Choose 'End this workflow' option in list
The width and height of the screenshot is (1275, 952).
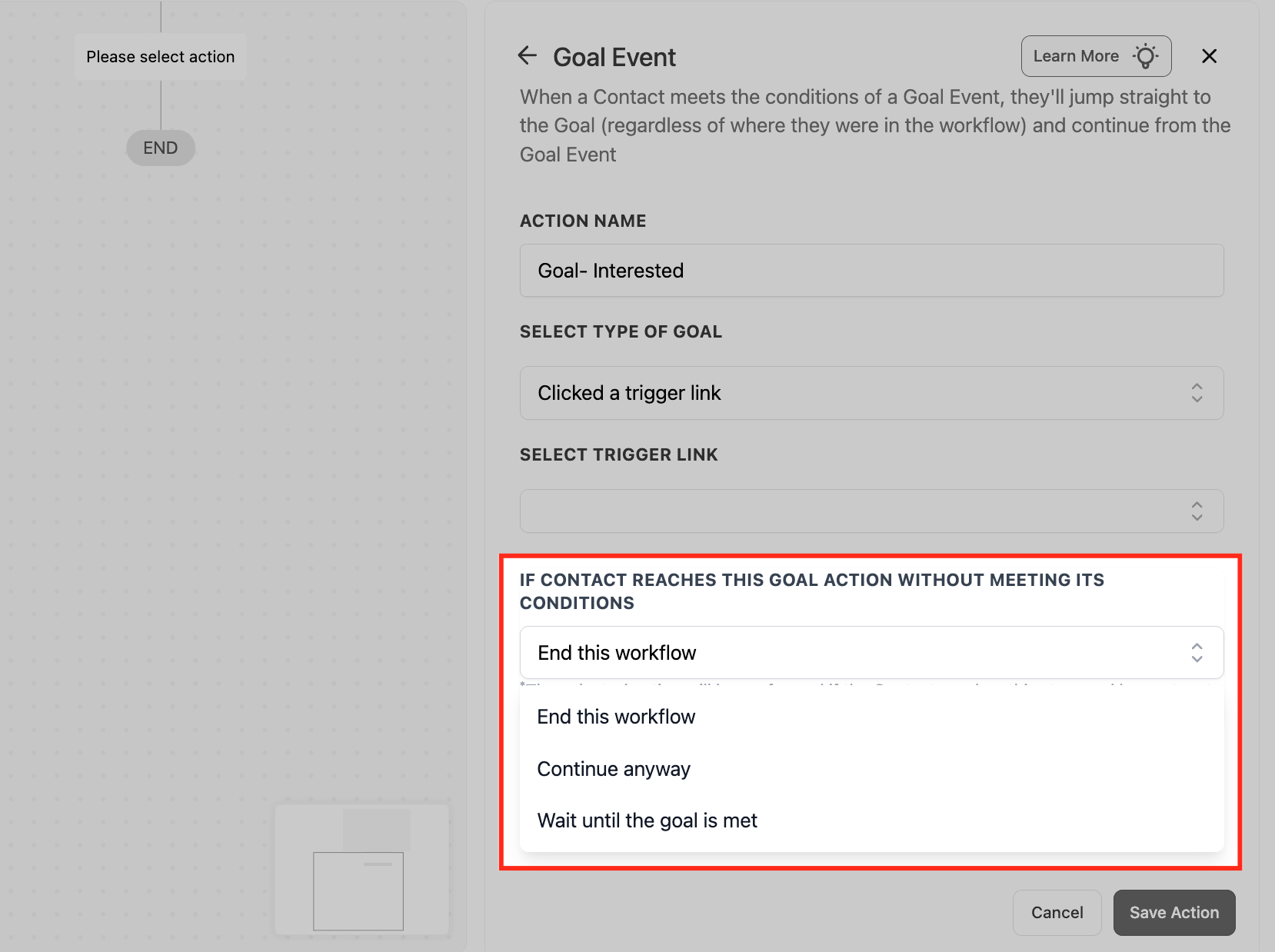[x=871, y=717]
